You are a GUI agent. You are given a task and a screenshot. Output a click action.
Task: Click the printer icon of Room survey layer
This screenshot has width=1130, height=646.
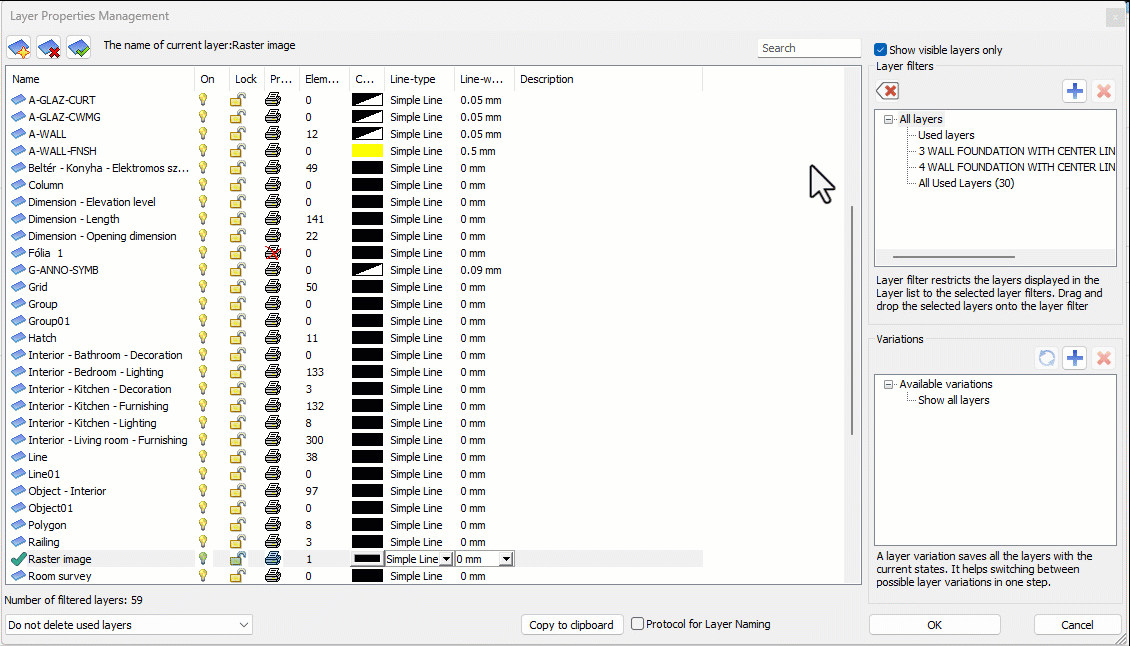tap(272, 576)
